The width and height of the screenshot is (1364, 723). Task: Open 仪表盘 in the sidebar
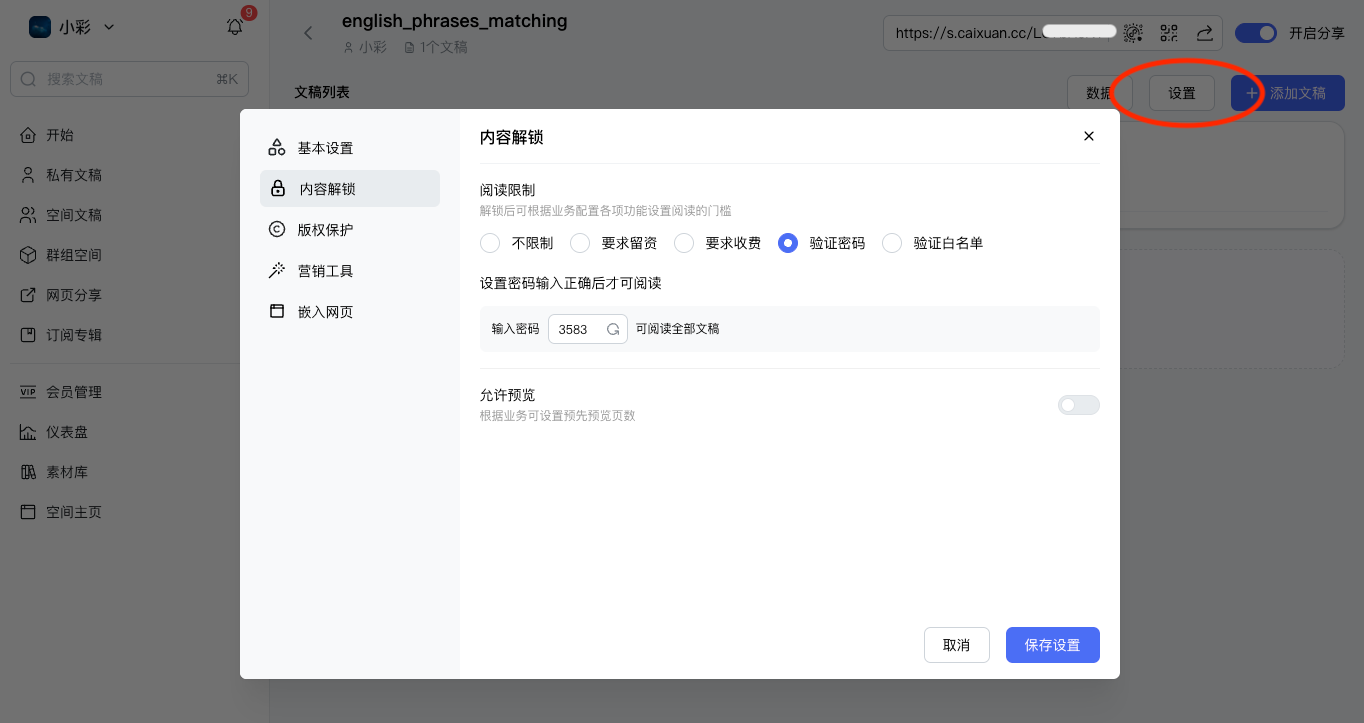point(67,432)
